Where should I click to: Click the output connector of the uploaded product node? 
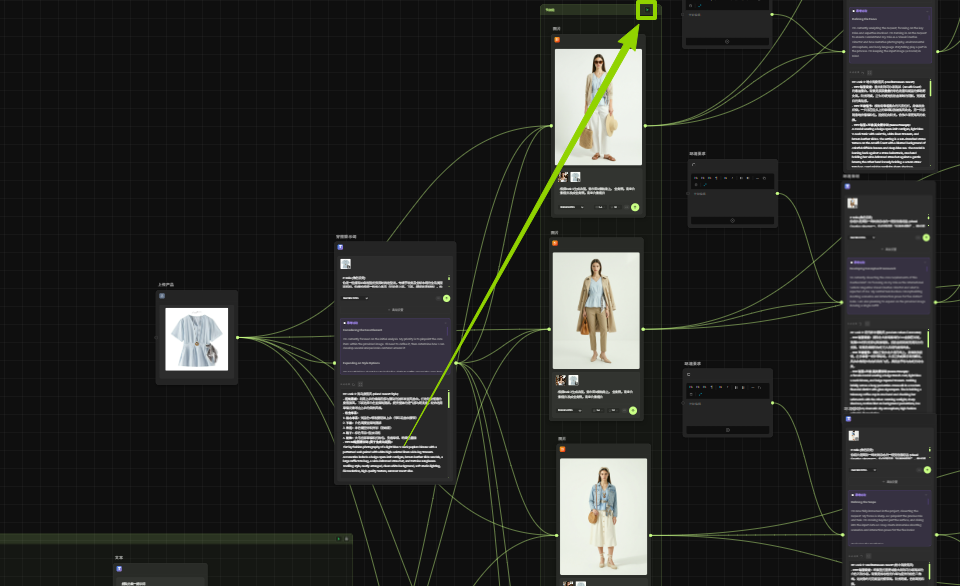coord(238,337)
